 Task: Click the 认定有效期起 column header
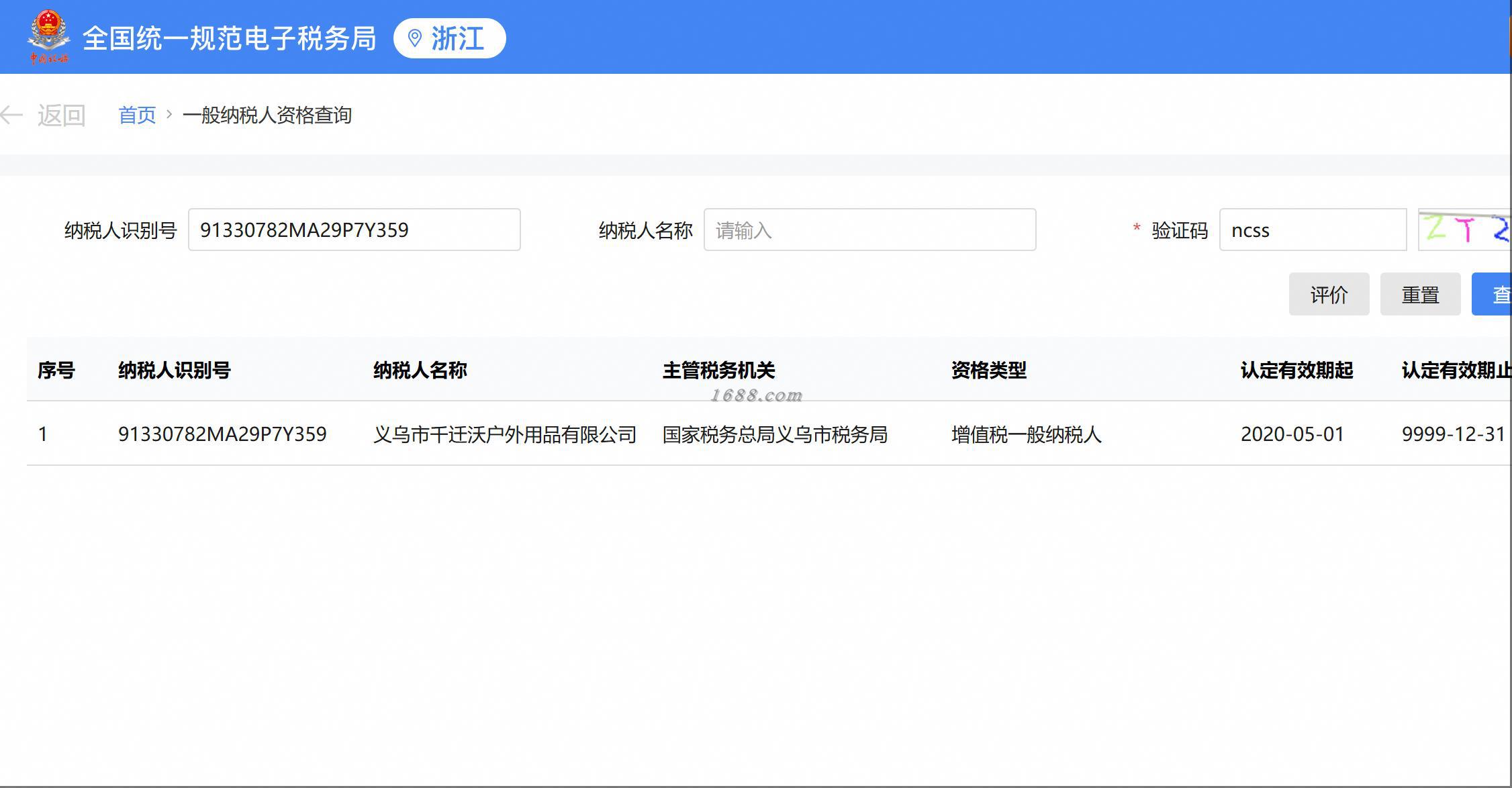point(1296,370)
